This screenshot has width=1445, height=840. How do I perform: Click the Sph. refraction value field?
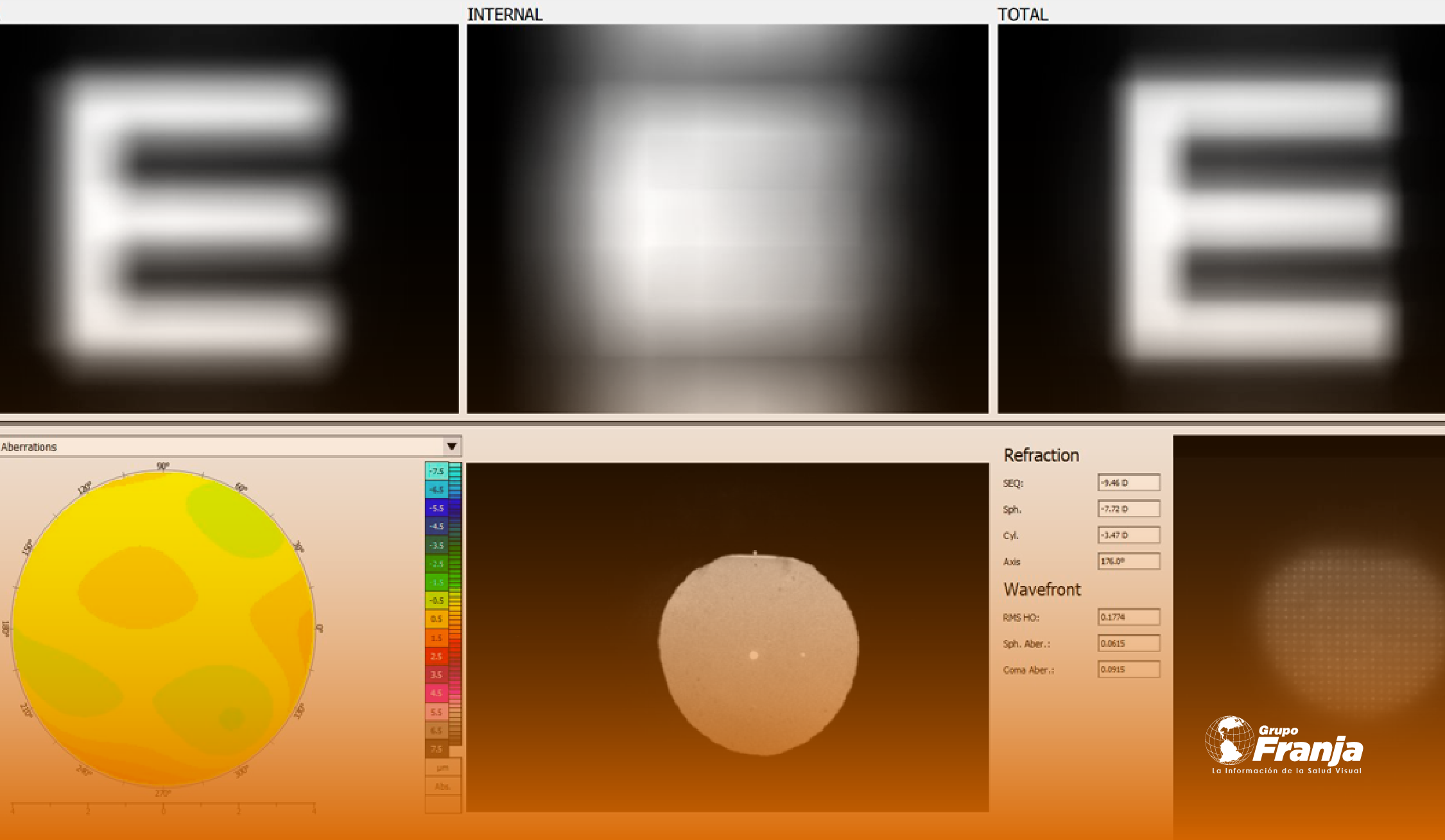[1129, 509]
